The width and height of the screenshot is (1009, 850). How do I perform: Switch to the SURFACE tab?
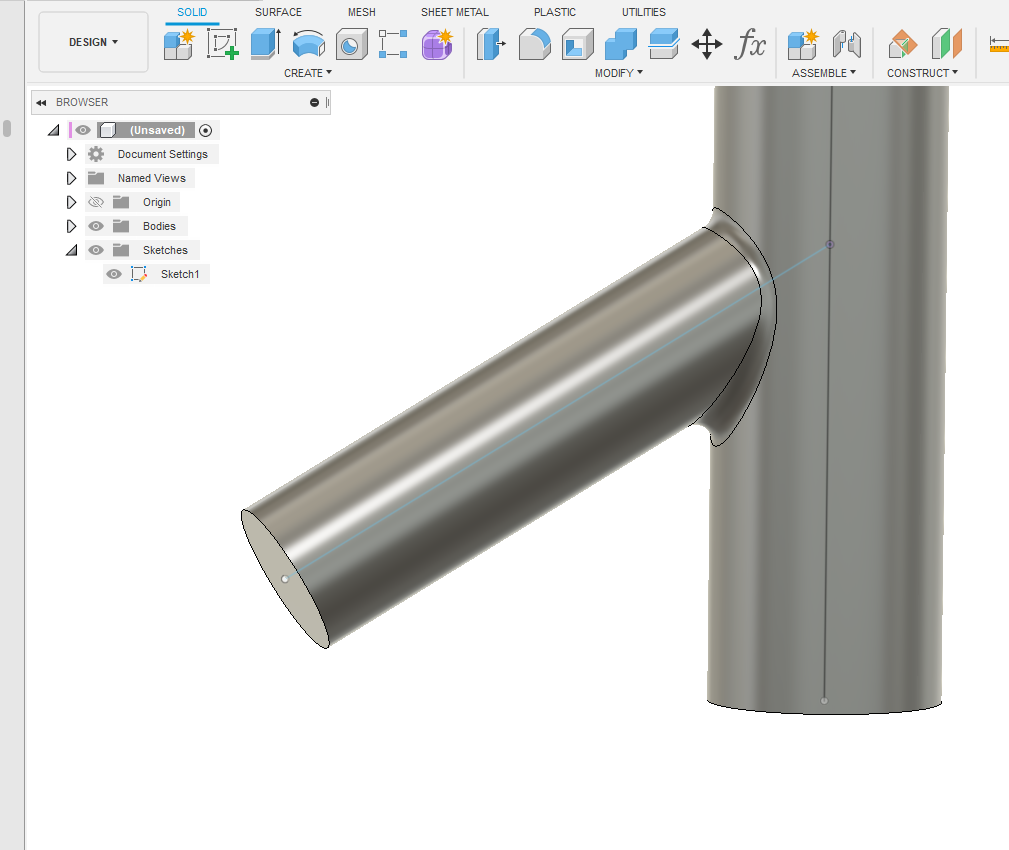(x=277, y=12)
